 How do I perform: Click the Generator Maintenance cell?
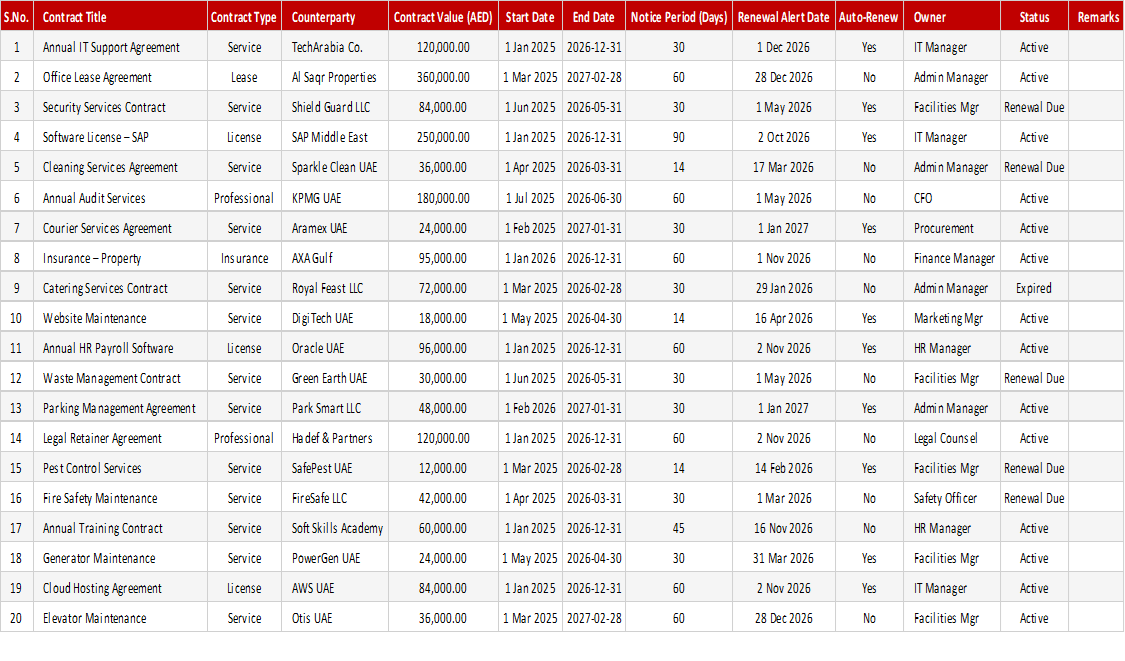(x=121, y=558)
